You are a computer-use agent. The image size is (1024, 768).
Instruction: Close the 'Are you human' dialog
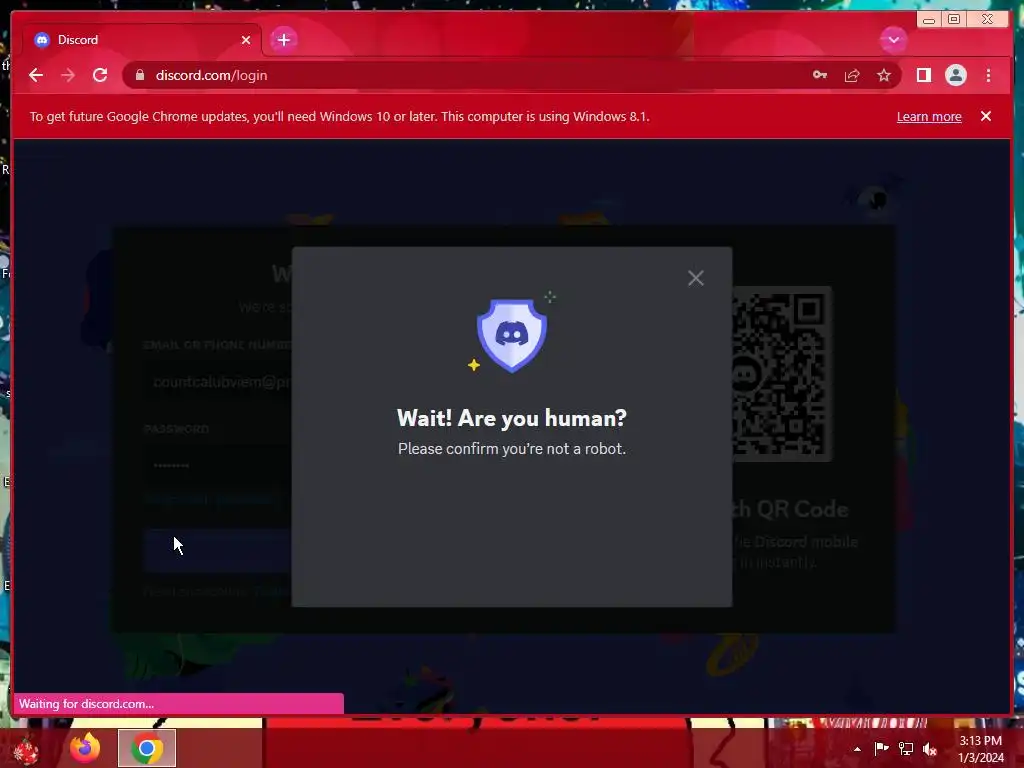pos(696,278)
